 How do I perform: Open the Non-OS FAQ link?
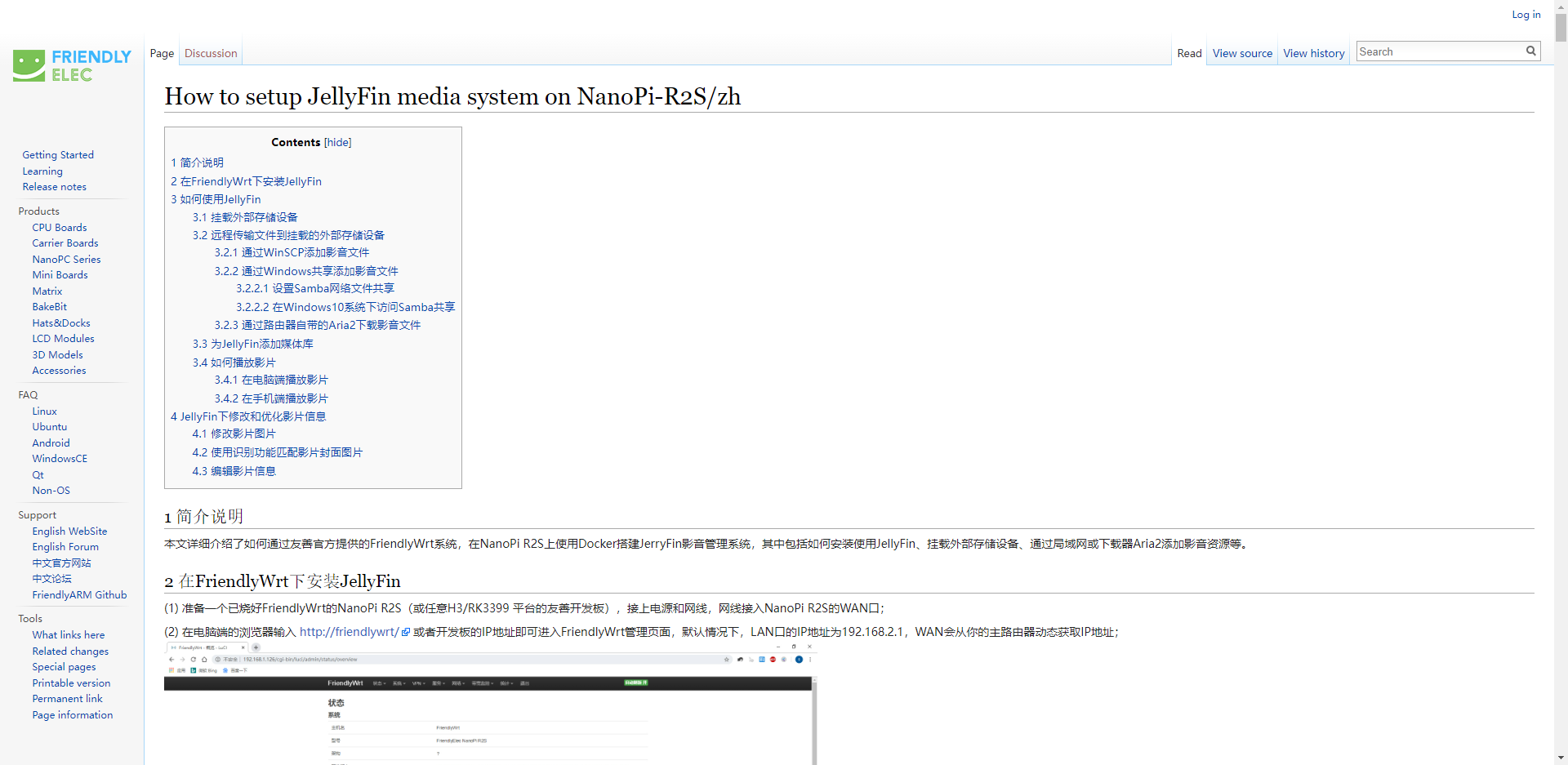(x=51, y=490)
